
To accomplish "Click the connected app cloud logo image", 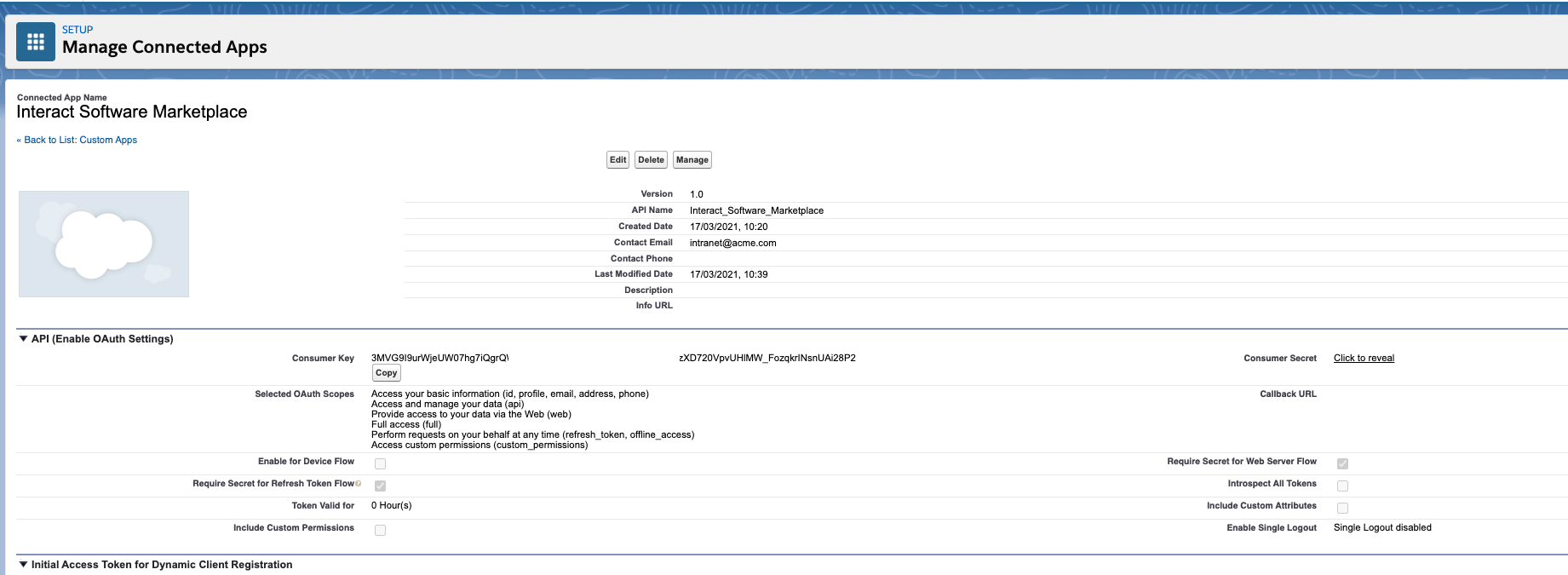I will click(104, 244).
